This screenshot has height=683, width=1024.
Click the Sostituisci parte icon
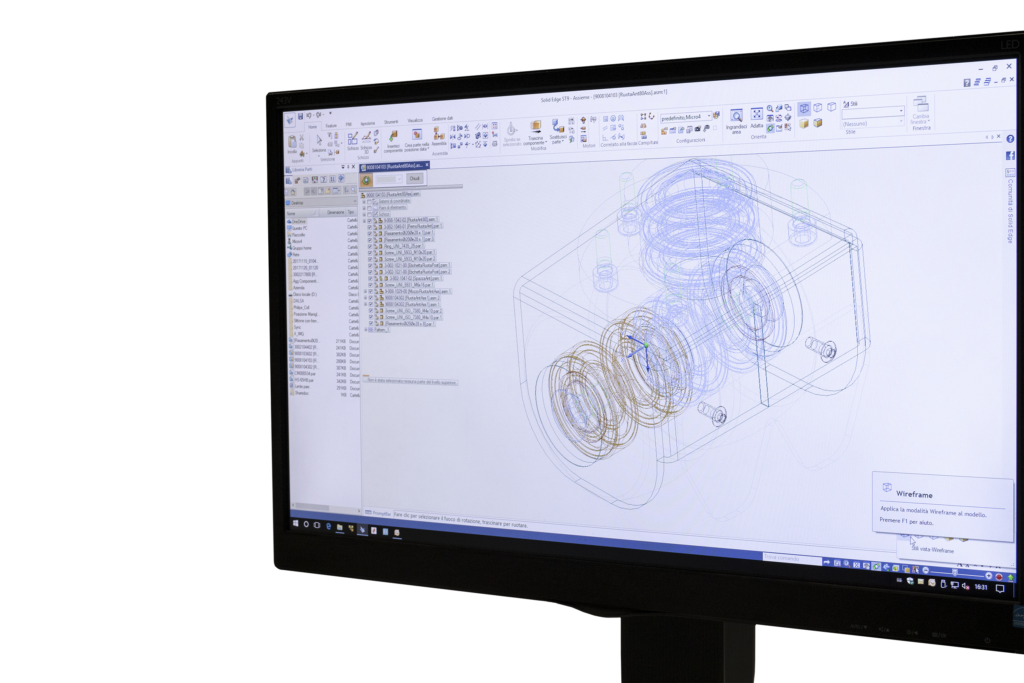tap(558, 126)
